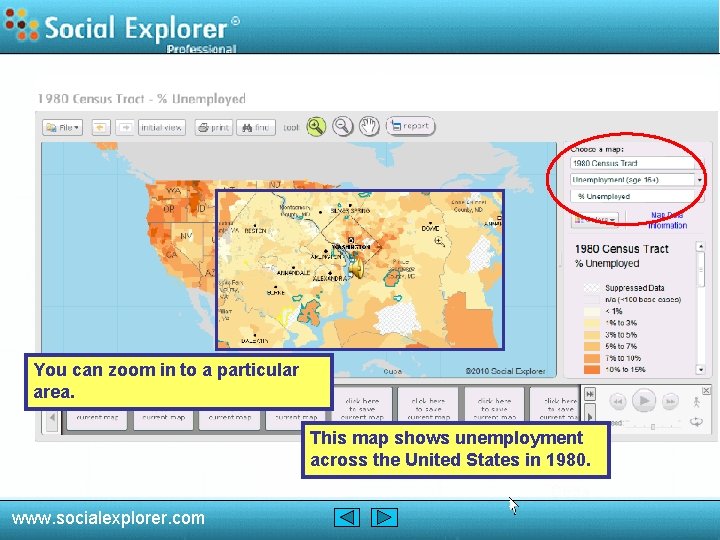Click the slideshow rewind button
Image resolution: width=720 pixels, height=540 pixels.
click(x=618, y=401)
